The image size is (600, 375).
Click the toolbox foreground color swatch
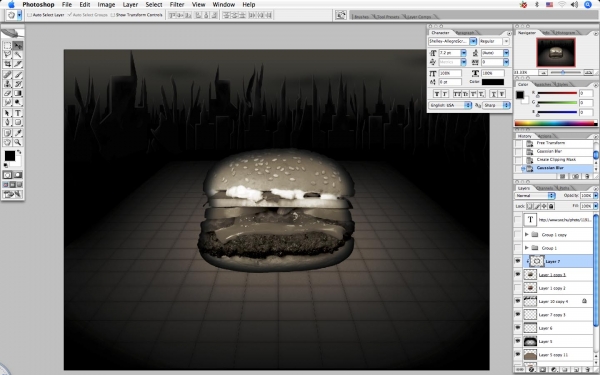point(10,156)
